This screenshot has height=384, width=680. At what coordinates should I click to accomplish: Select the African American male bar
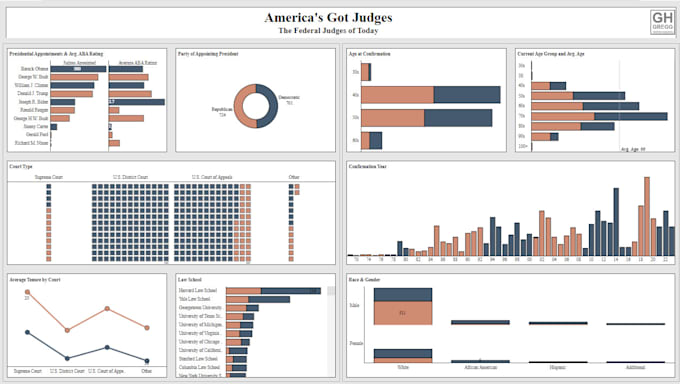[480, 322]
